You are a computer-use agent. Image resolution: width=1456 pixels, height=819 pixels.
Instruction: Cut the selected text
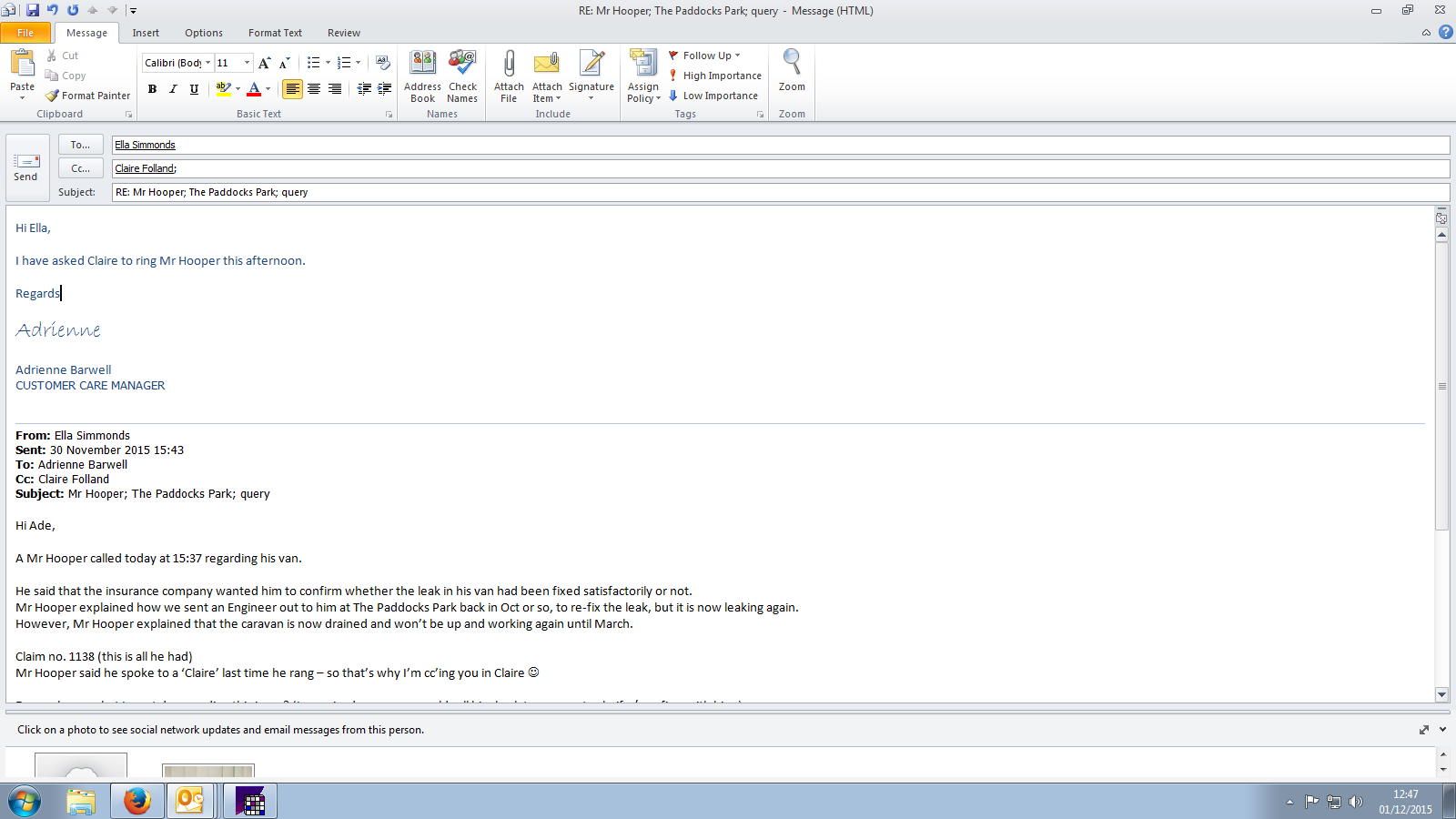point(62,56)
